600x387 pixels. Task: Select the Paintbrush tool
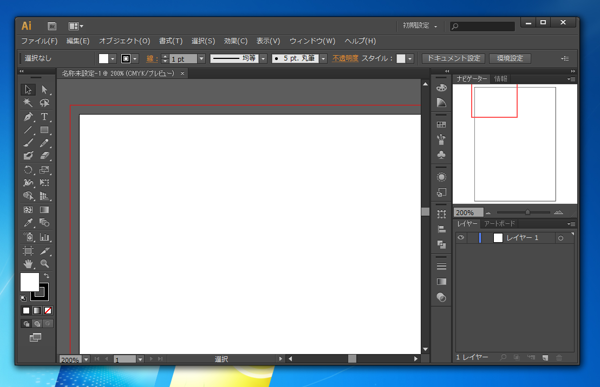pyautogui.click(x=28, y=143)
